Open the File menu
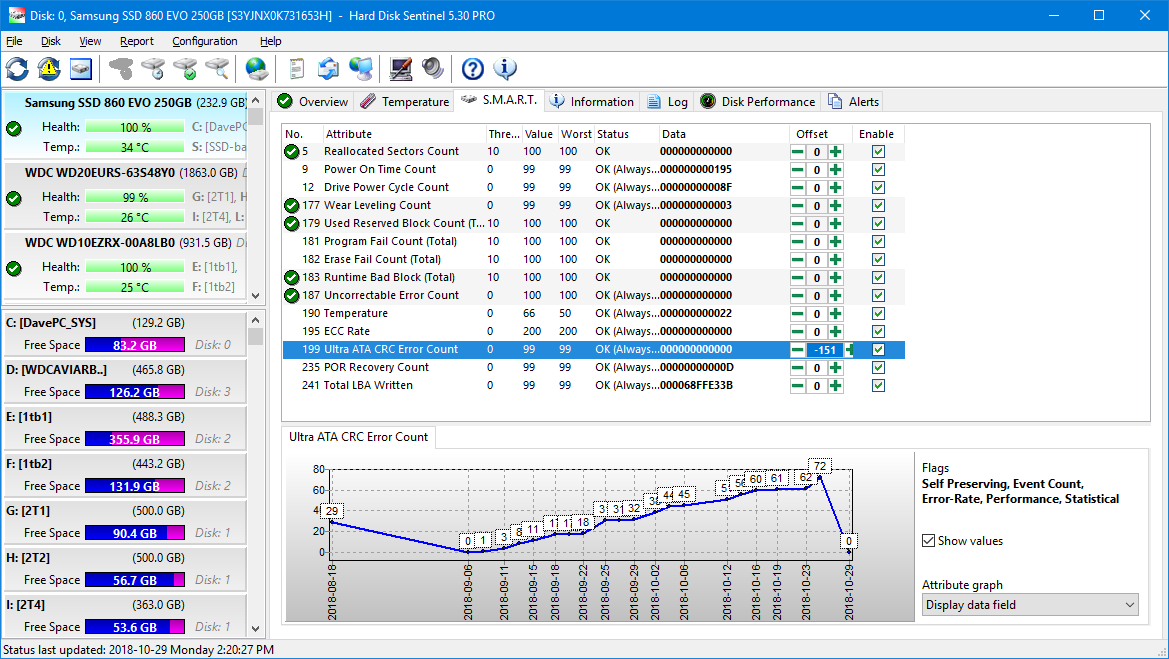1169x659 pixels. 14,41
